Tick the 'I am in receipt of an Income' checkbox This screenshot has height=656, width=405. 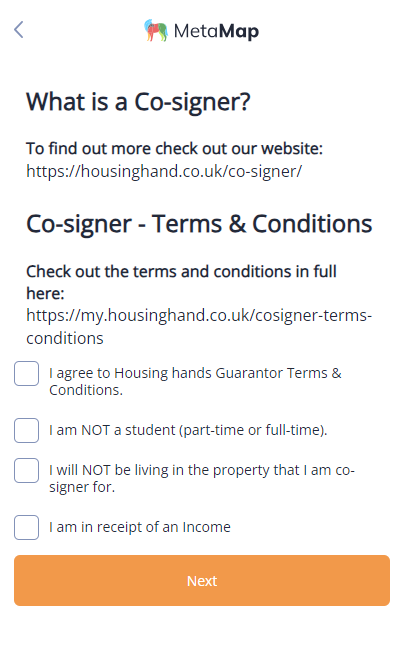(26, 527)
